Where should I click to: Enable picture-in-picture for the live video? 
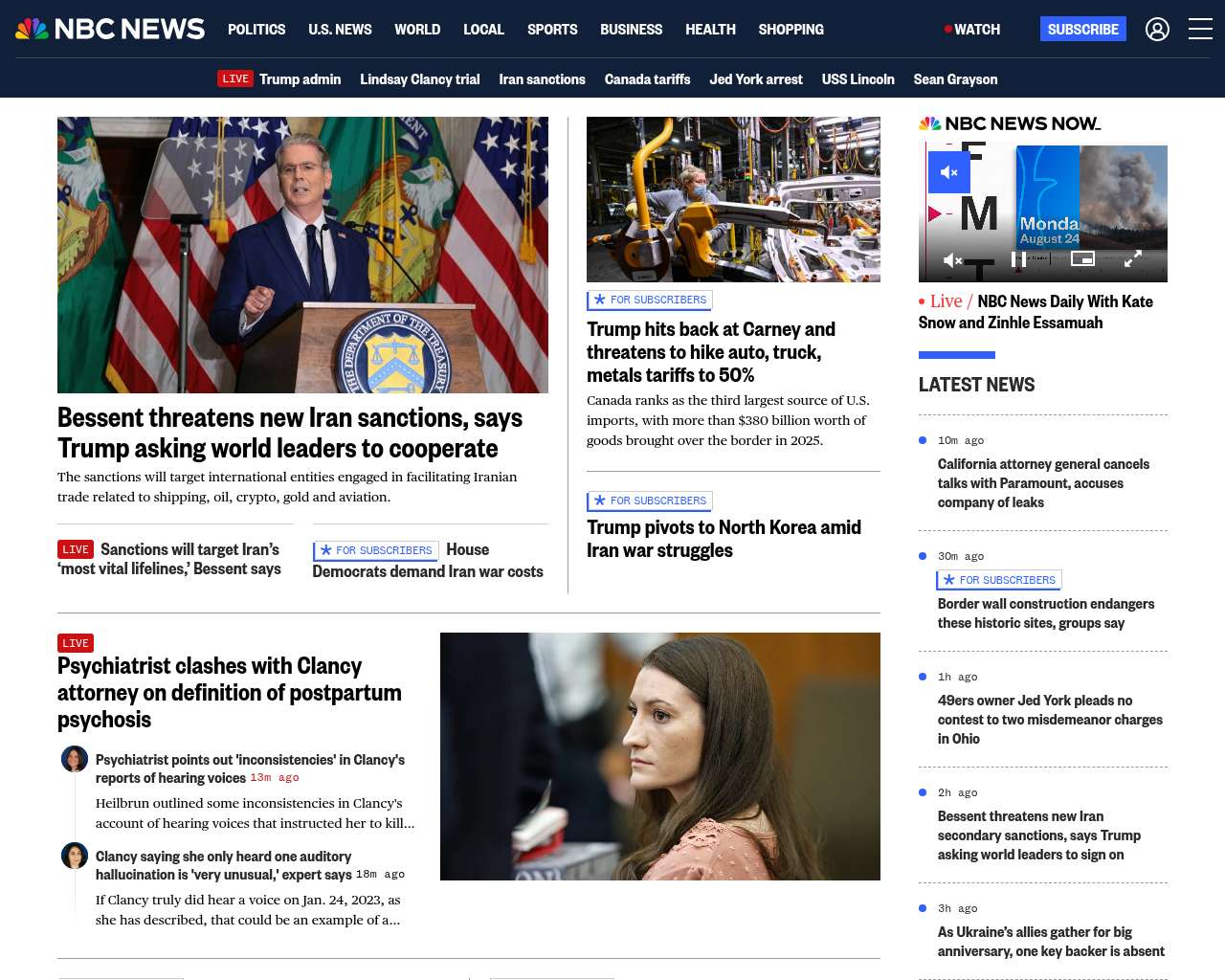pyautogui.click(x=1082, y=258)
